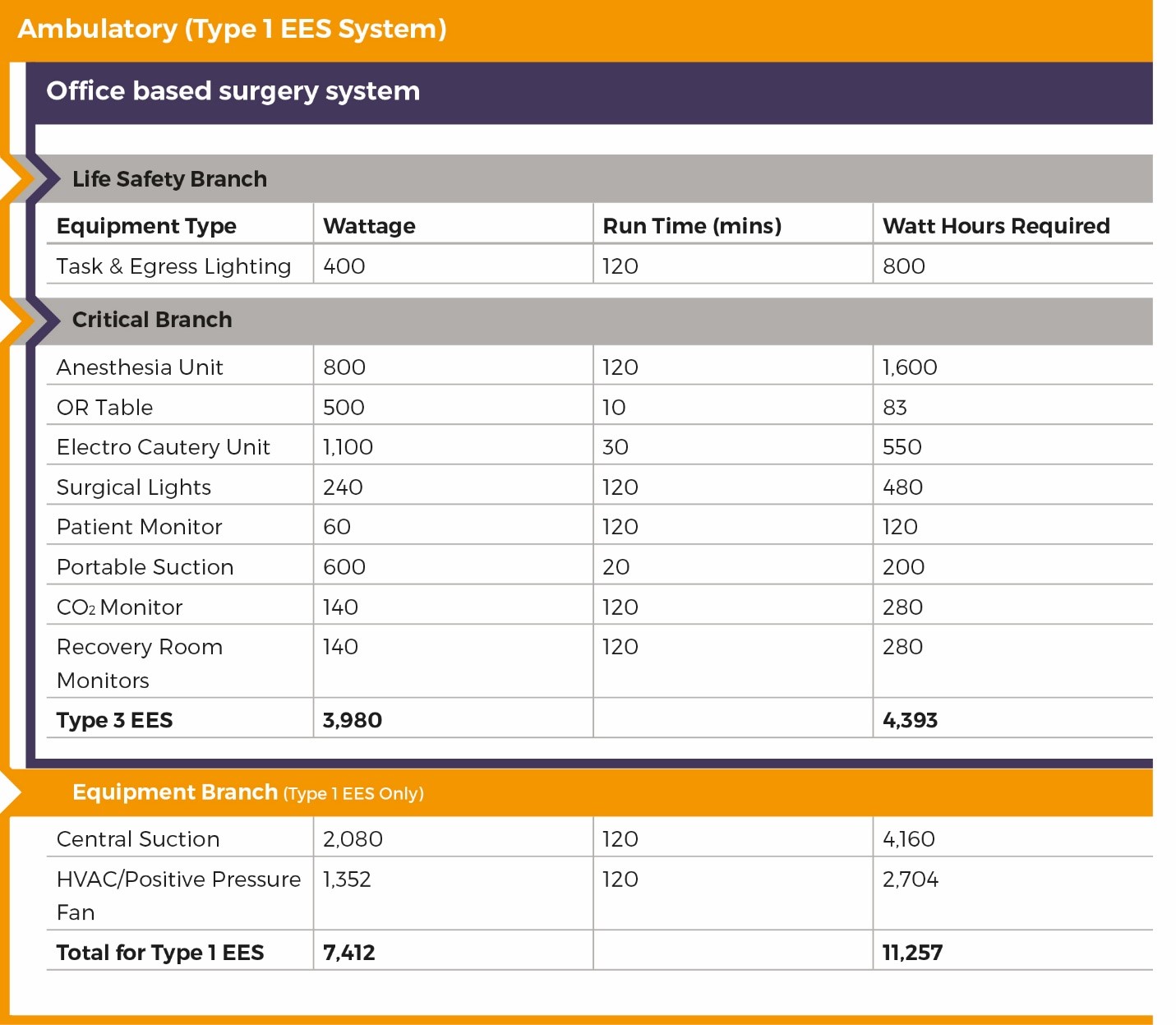
Task: Select the Task & Egress Lighting row
Action: click(x=173, y=265)
